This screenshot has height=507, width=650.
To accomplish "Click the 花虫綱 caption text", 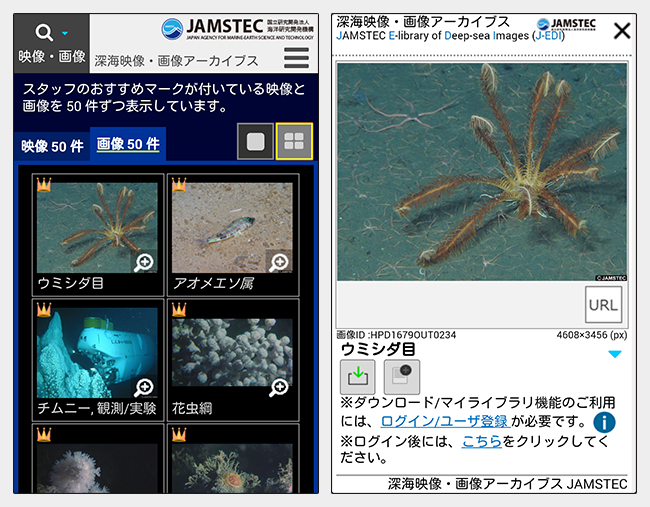I will (192, 408).
